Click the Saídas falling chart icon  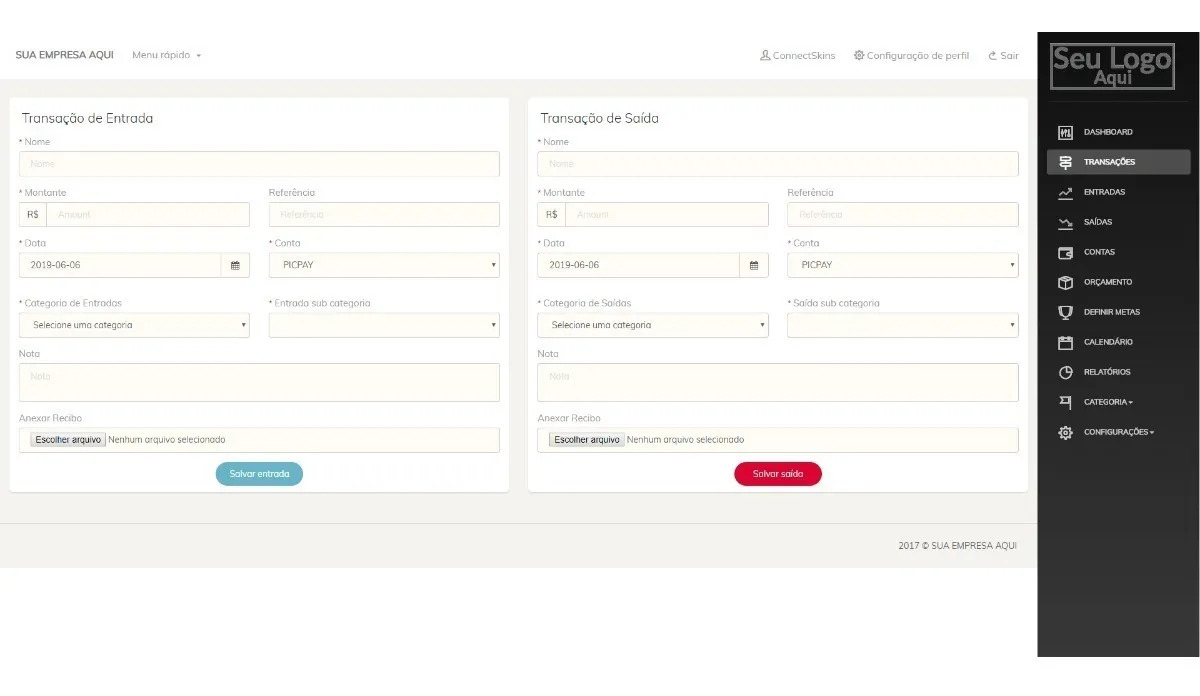tap(1065, 222)
